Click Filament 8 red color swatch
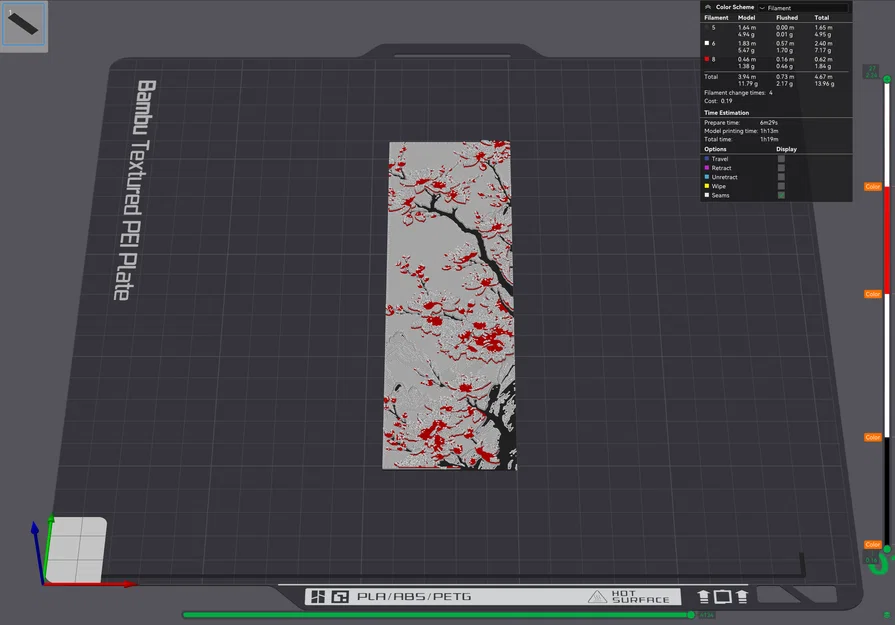 [705, 59]
